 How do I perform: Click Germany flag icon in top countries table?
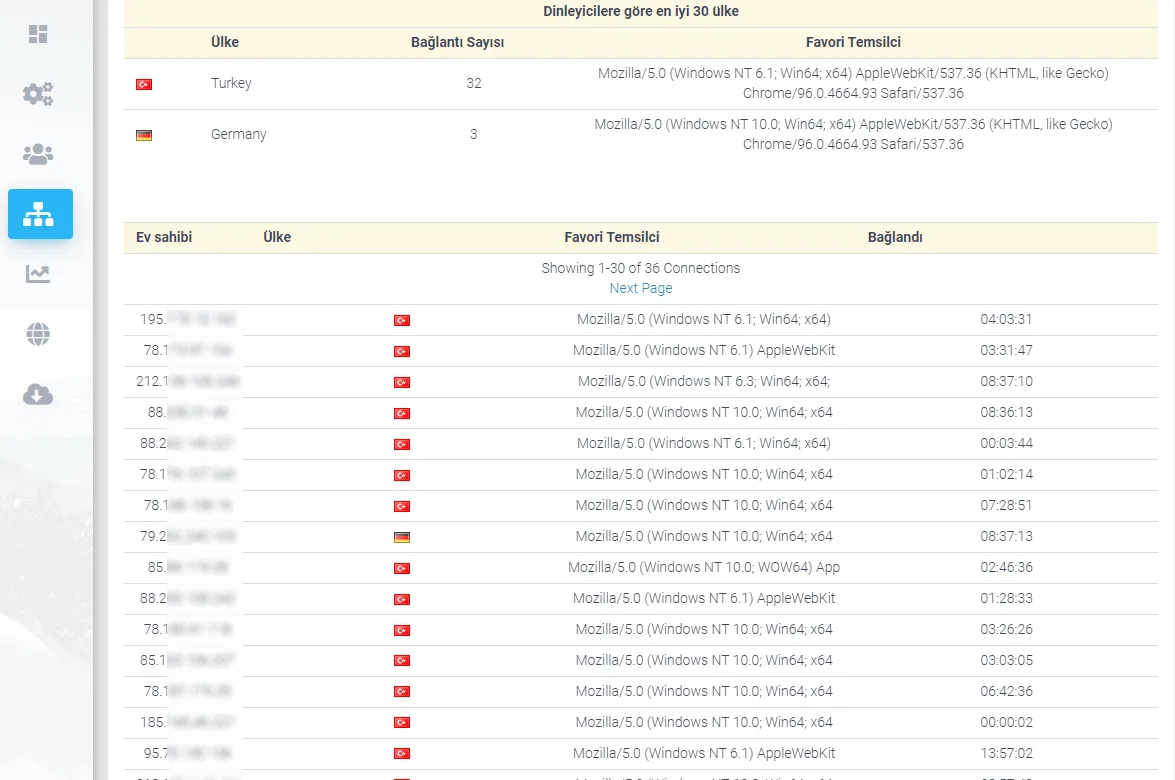coord(144,135)
